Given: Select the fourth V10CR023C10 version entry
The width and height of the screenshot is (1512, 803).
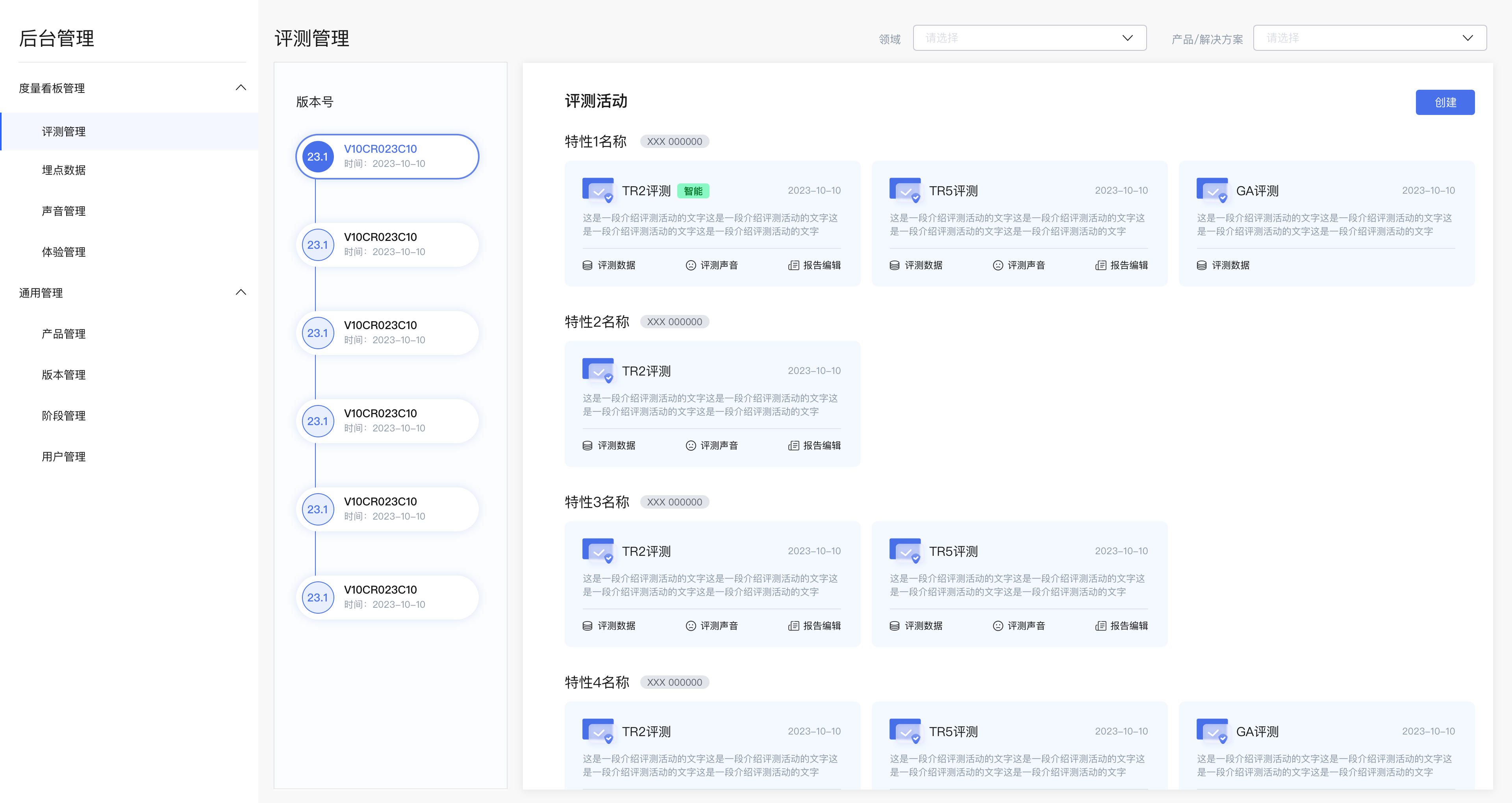Looking at the screenshot, I should 387,421.
